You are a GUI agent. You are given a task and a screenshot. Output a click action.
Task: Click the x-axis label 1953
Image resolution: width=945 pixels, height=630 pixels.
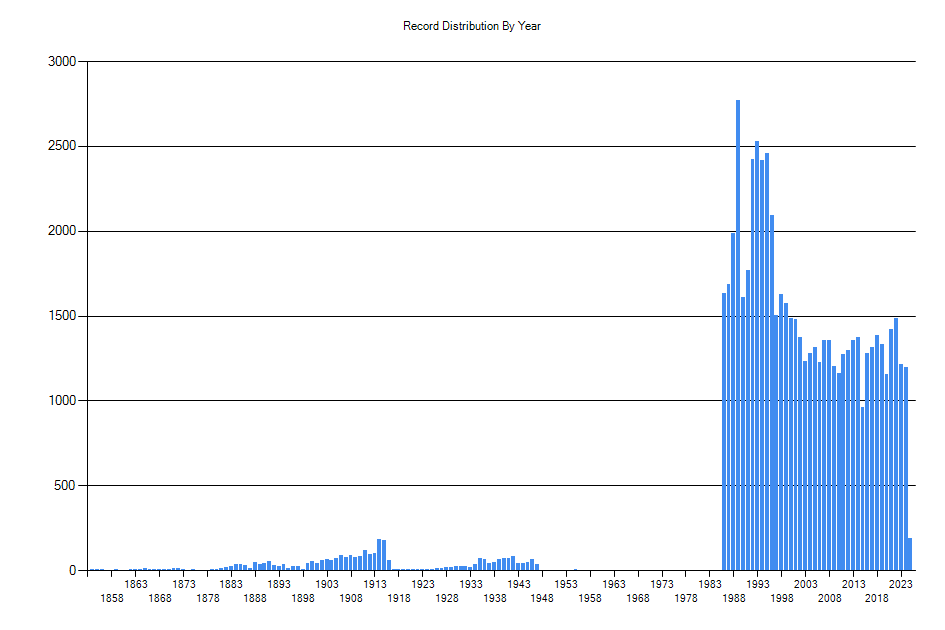point(566,584)
